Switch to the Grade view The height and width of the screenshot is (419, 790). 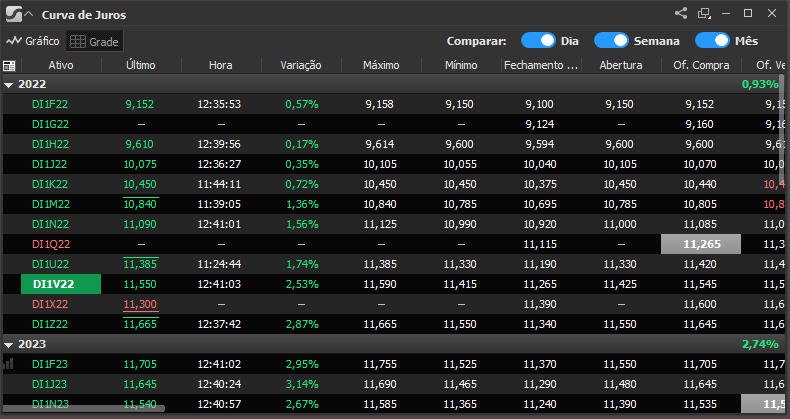94,41
